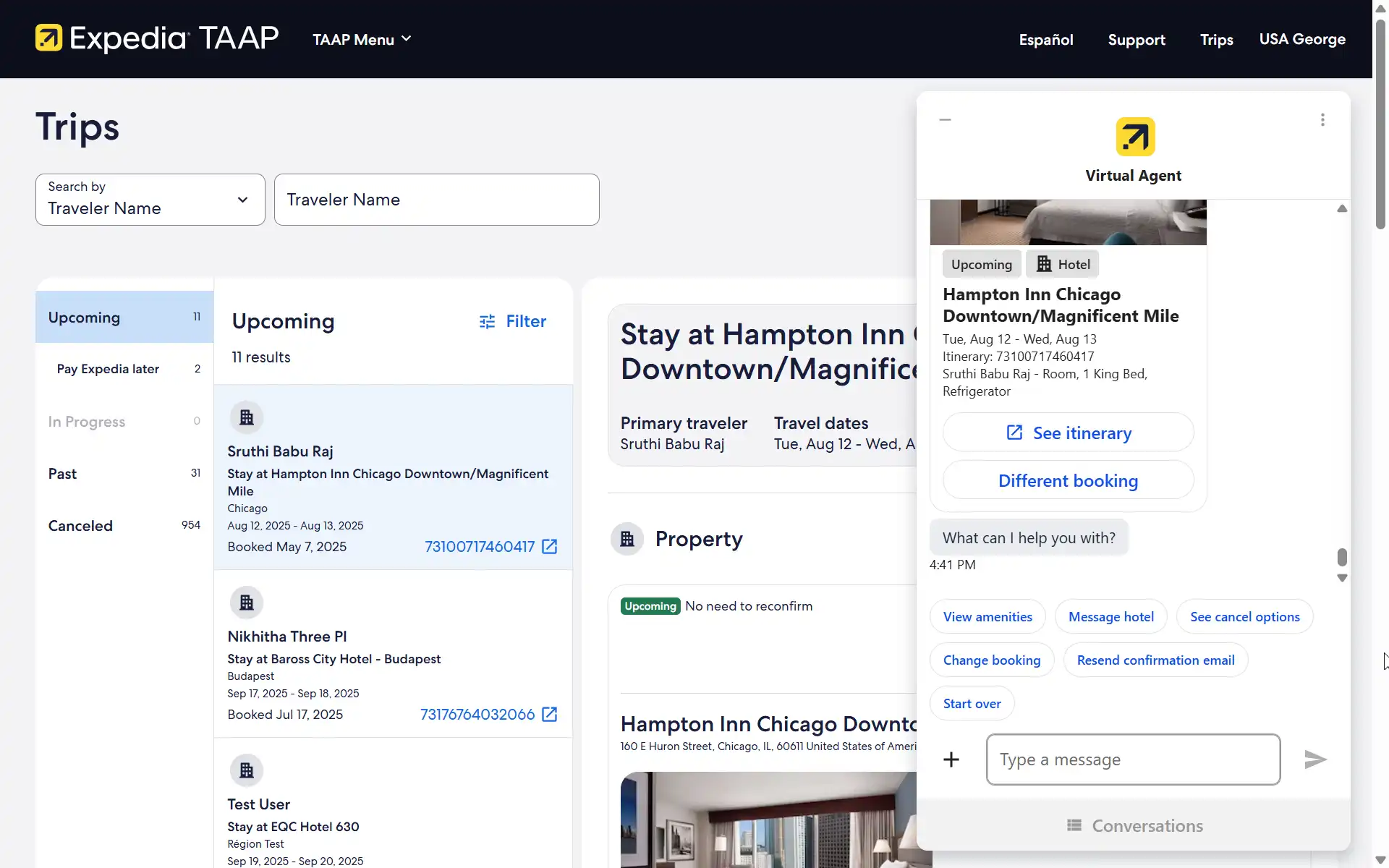Choose the See cancel options quick reply
Viewport: 1389px width, 868px height.
[1245, 617]
